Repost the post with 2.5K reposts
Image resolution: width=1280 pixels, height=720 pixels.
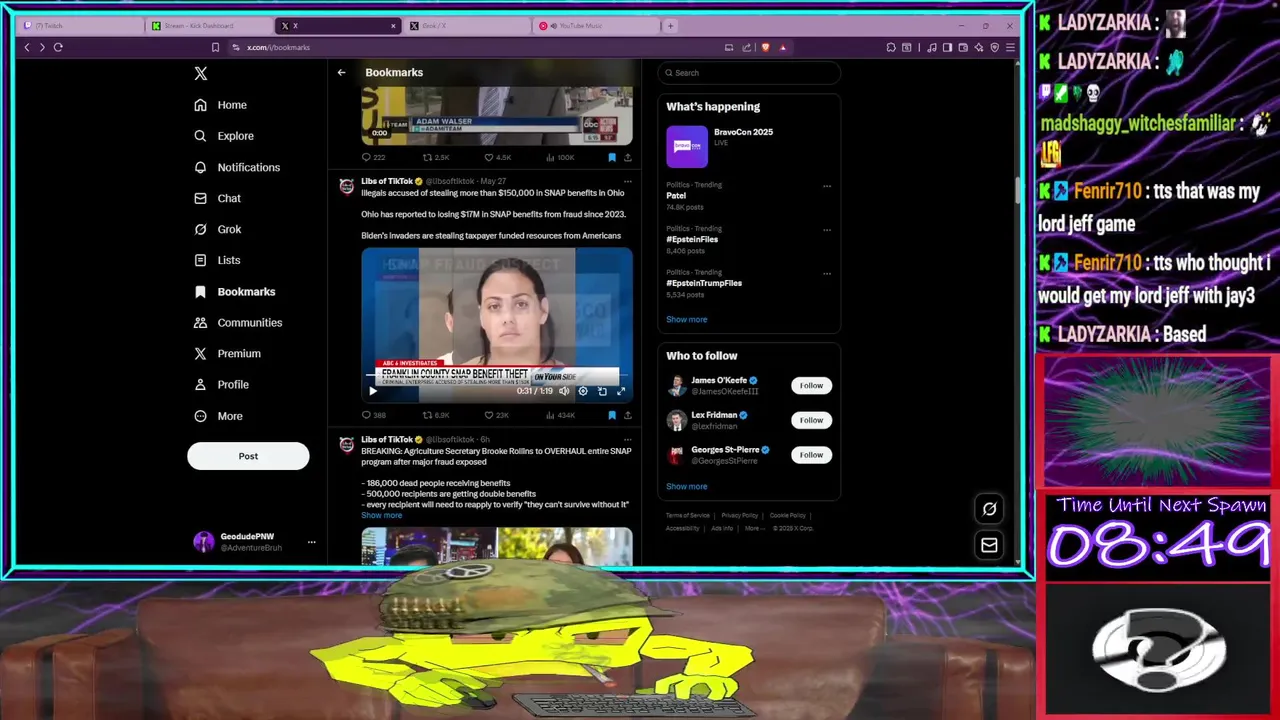[436, 157]
